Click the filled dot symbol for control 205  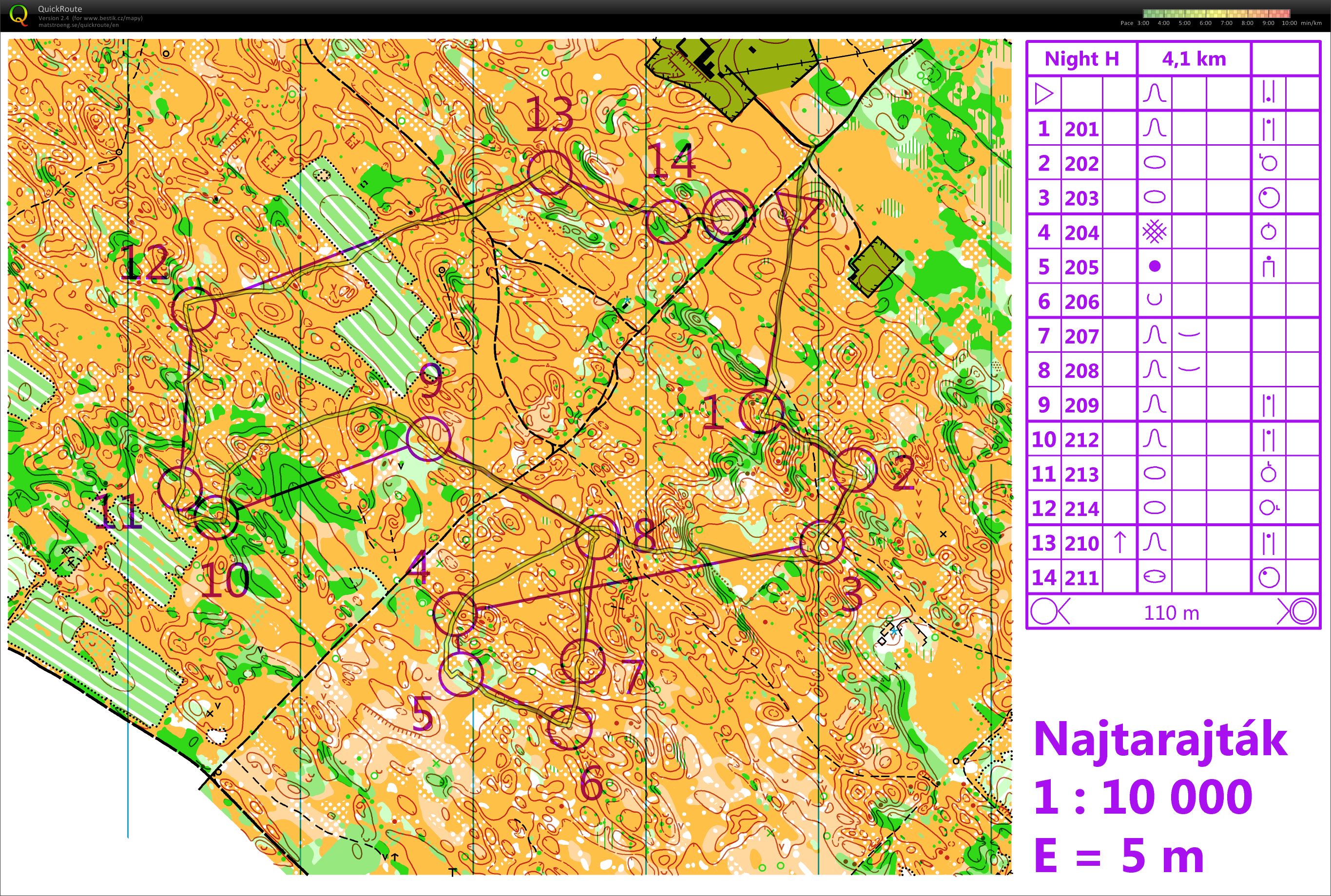1155,267
